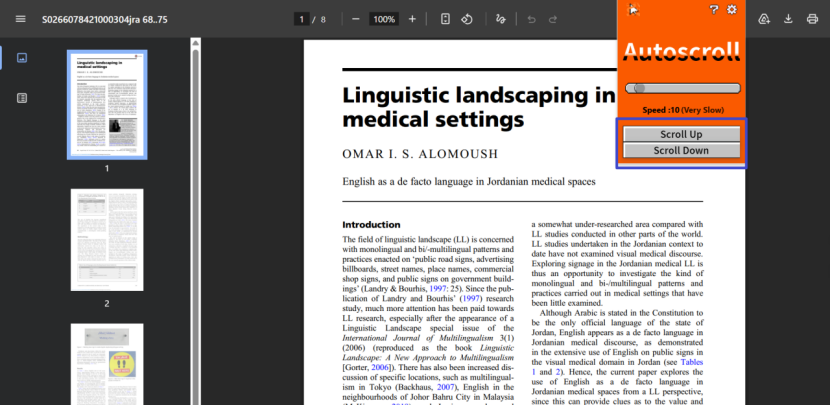Open Autoscroll settings gear
Viewport: 830px width, 406px height.
click(x=732, y=9)
